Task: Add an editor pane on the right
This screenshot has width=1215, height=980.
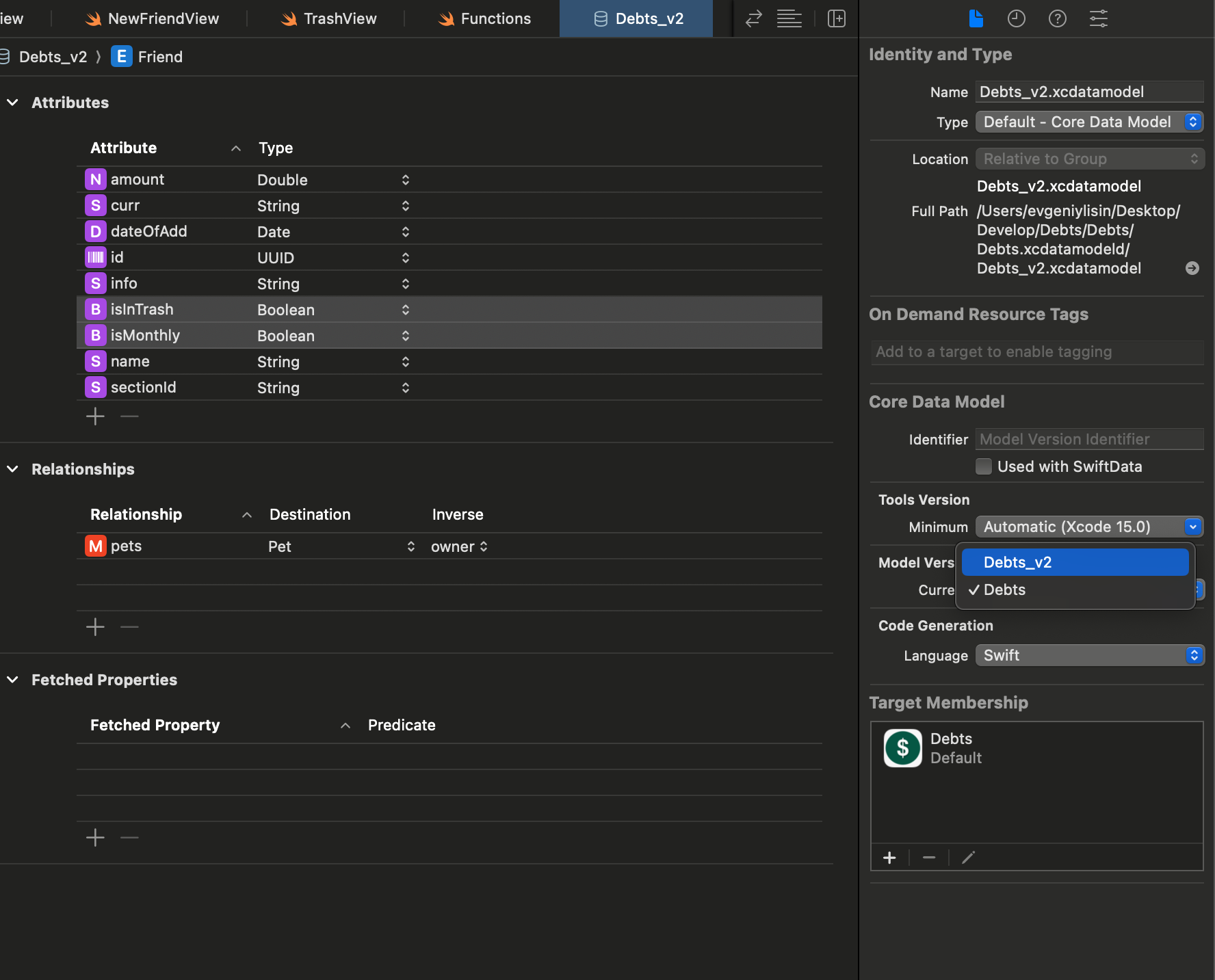Action: click(836, 18)
